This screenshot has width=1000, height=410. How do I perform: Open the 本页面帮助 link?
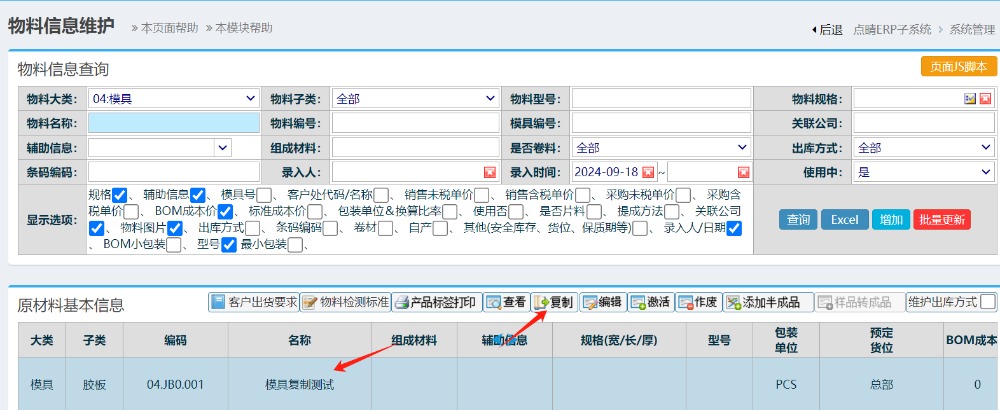point(165,28)
